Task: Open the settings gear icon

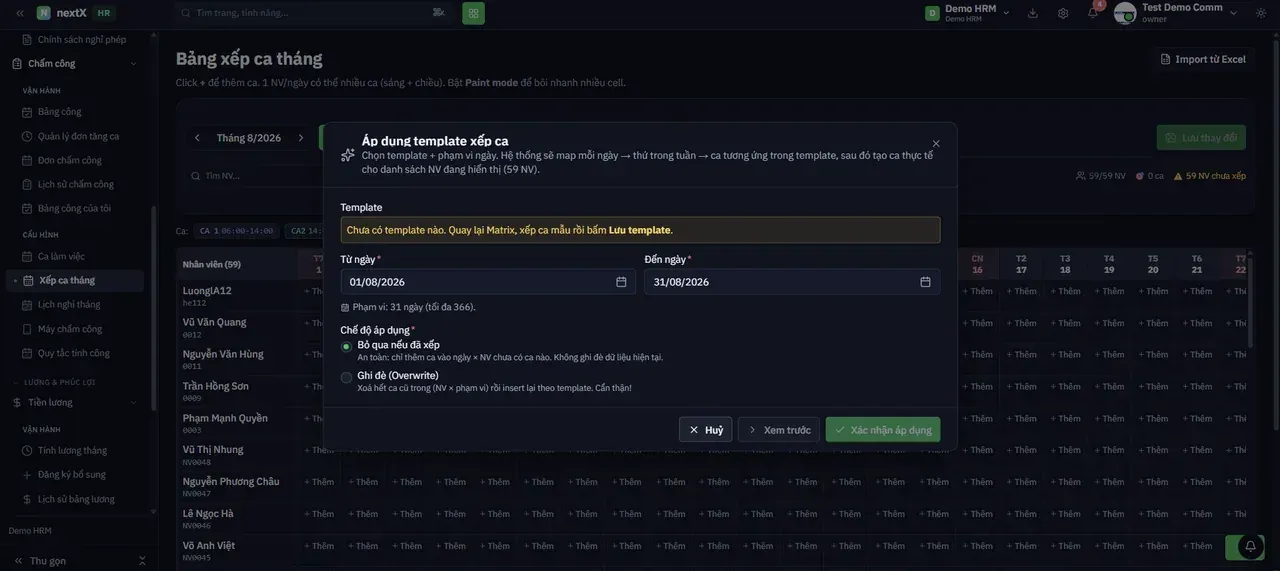Action: [x=1063, y=13]
